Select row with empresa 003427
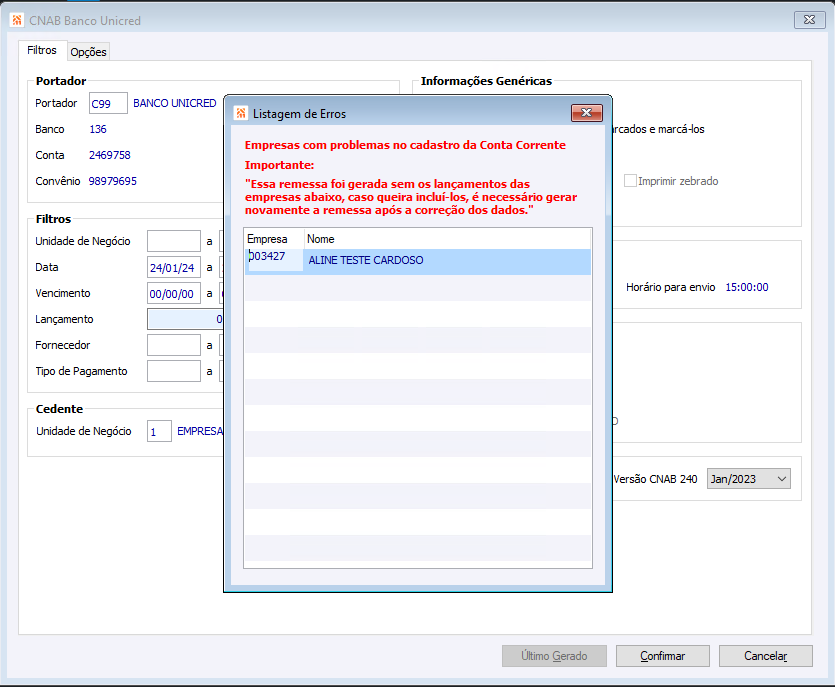Image resolution: width=835 pixels, height=687 pixels. coord(418,260)
